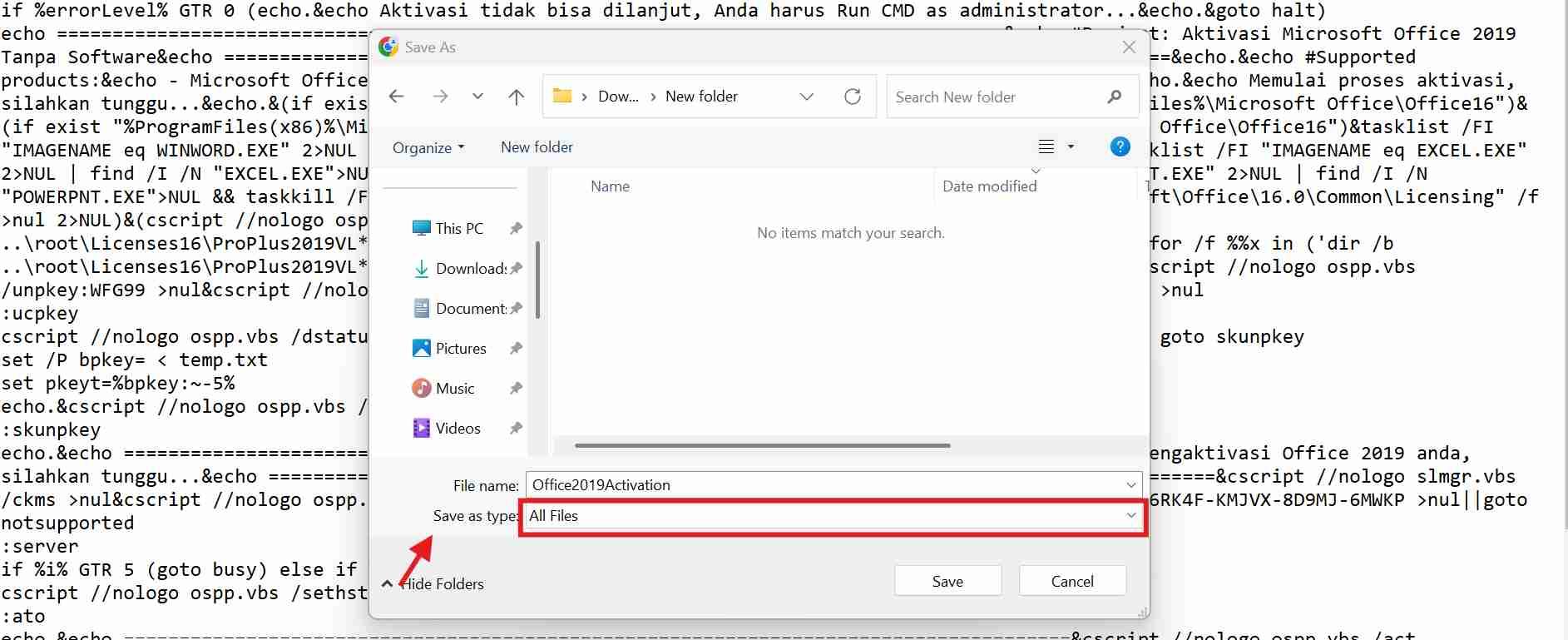This screenshot has height=640, width=1568.
Task: Open help with question mark icon
Action: tap(1120, 146)
